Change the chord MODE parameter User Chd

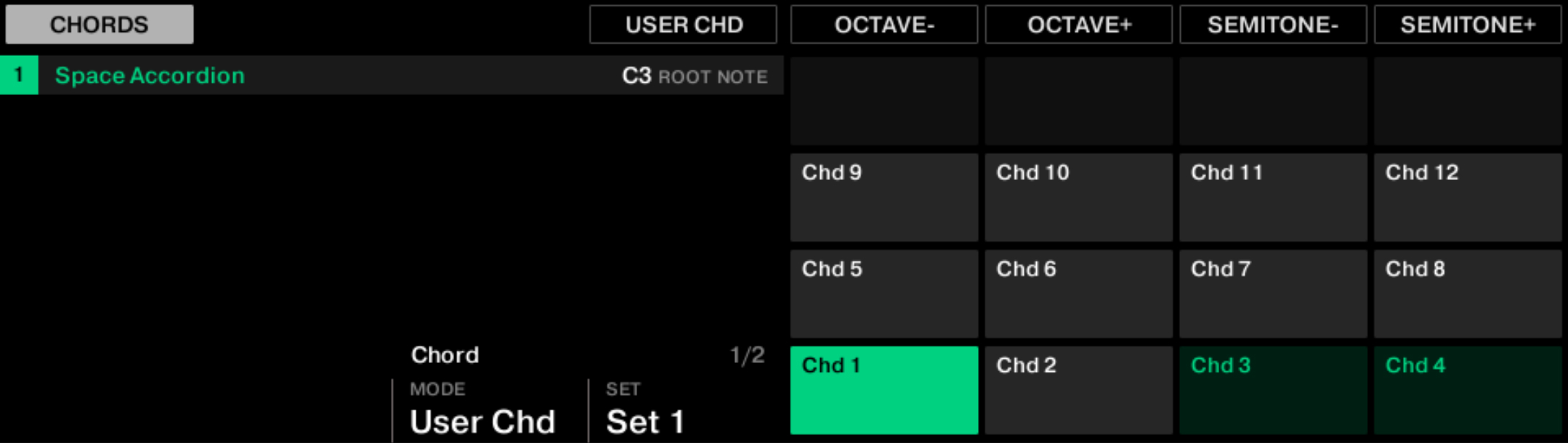point(482,421)
